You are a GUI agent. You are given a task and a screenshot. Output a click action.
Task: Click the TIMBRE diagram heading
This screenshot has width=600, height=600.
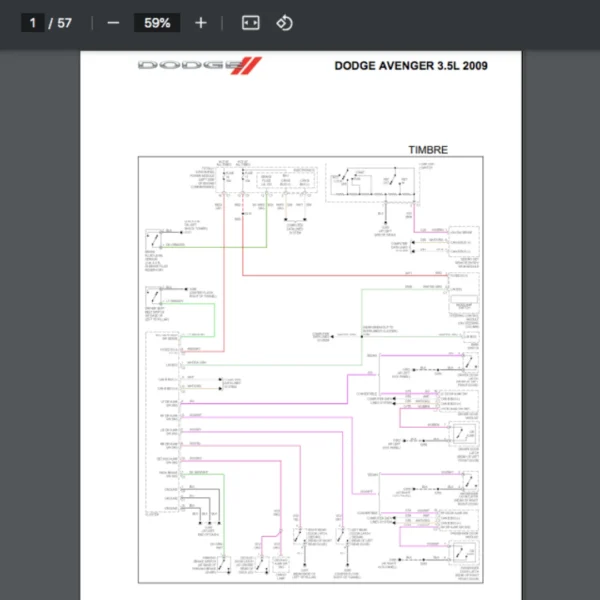428,150
